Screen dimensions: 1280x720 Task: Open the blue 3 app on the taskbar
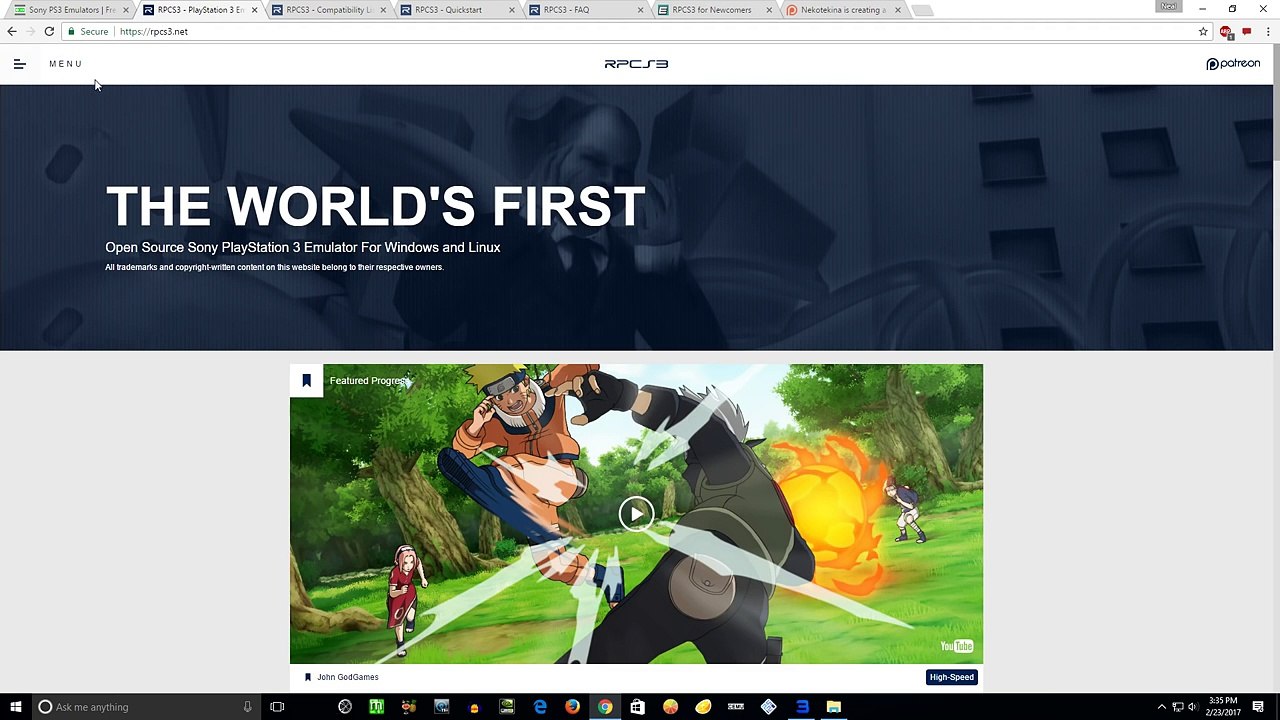pos(801,707)
